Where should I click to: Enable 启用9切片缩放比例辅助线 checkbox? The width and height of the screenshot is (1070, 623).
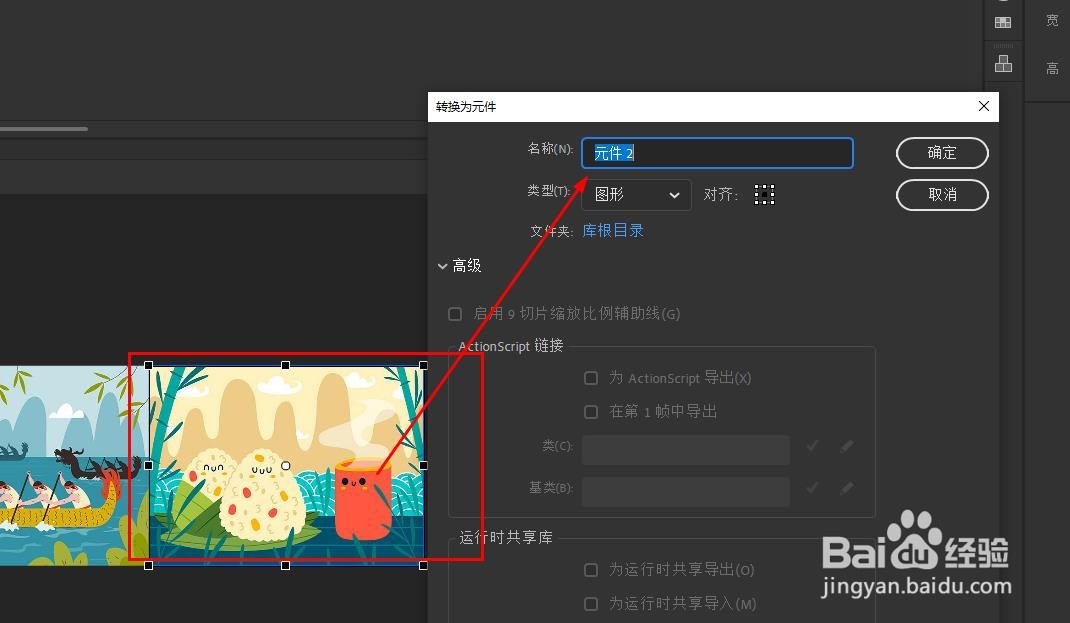[x=455, y=314]
